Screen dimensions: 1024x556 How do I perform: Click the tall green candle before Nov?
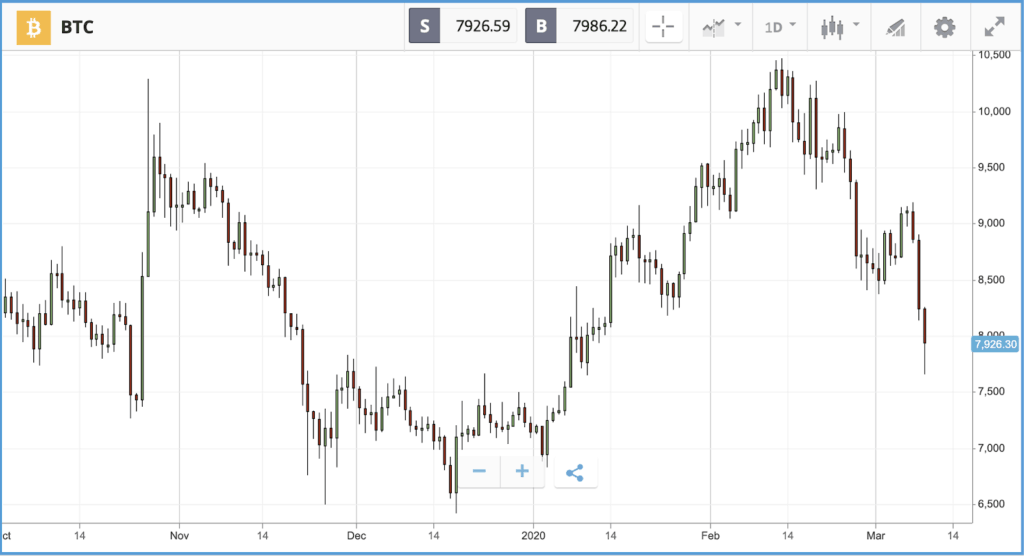pos(142,338)
